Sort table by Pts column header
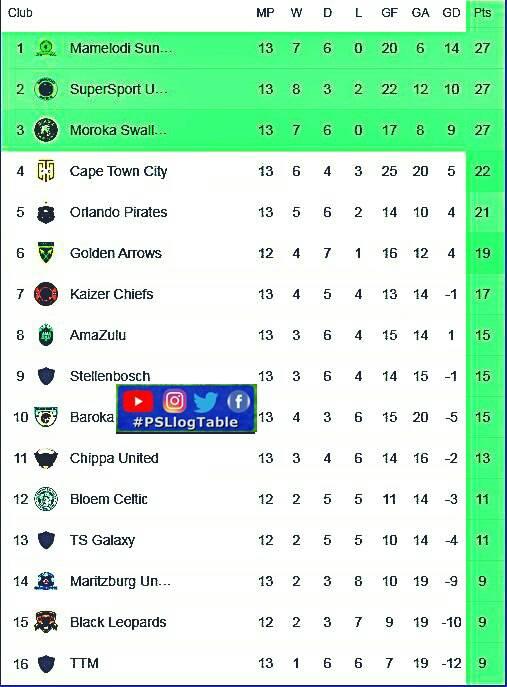 [482, 13]
